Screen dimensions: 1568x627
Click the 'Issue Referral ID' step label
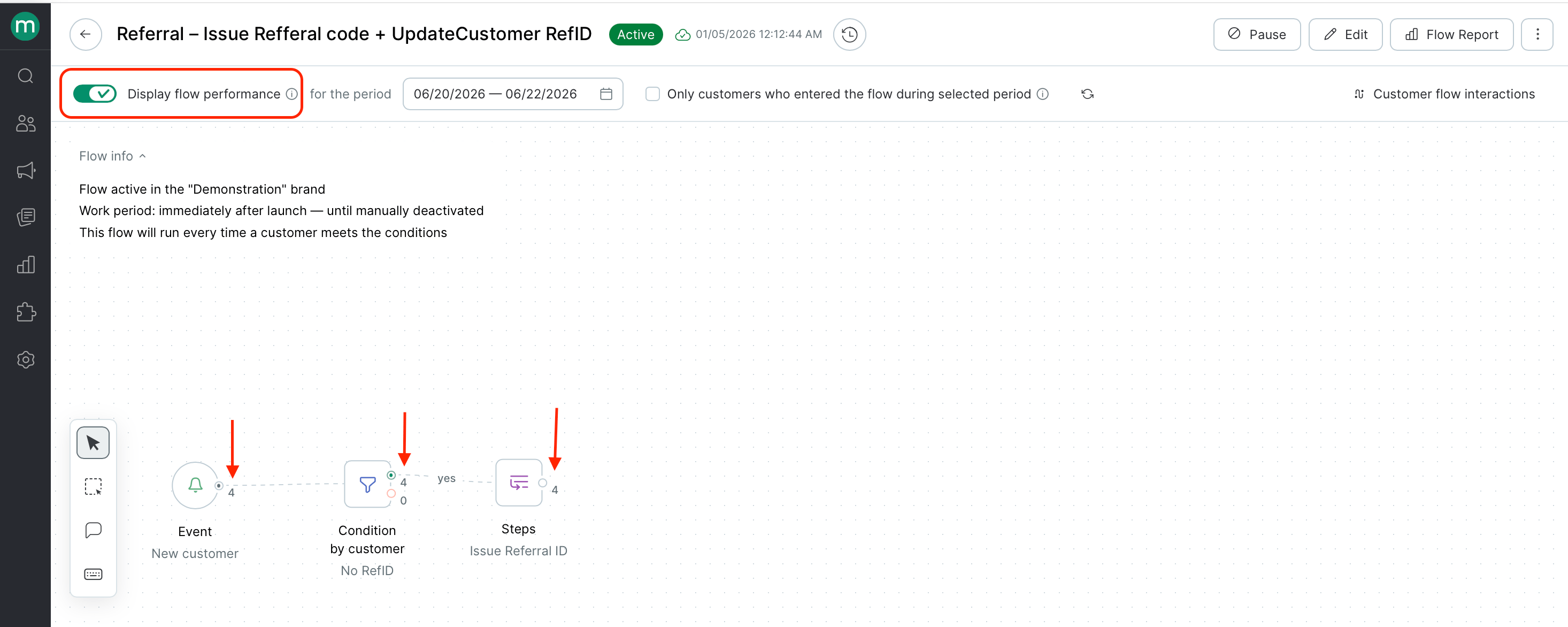pos(519,551)
